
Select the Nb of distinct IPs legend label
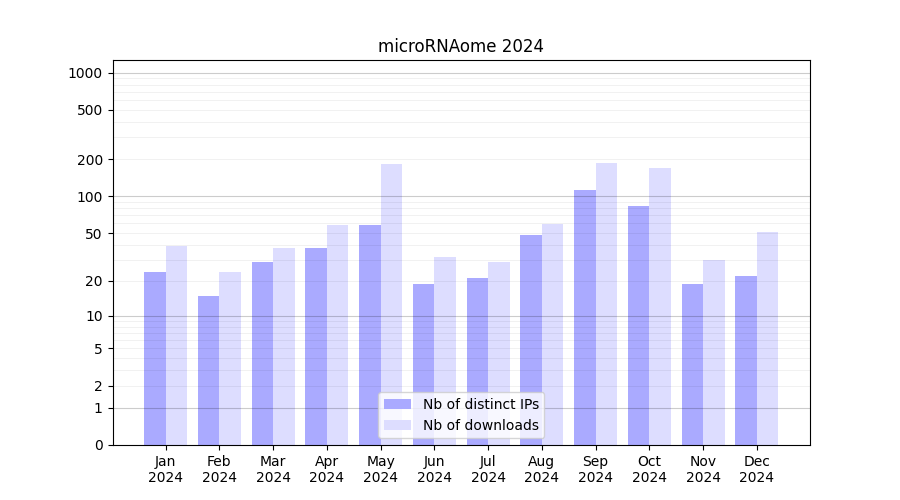[x=480, y=404]
